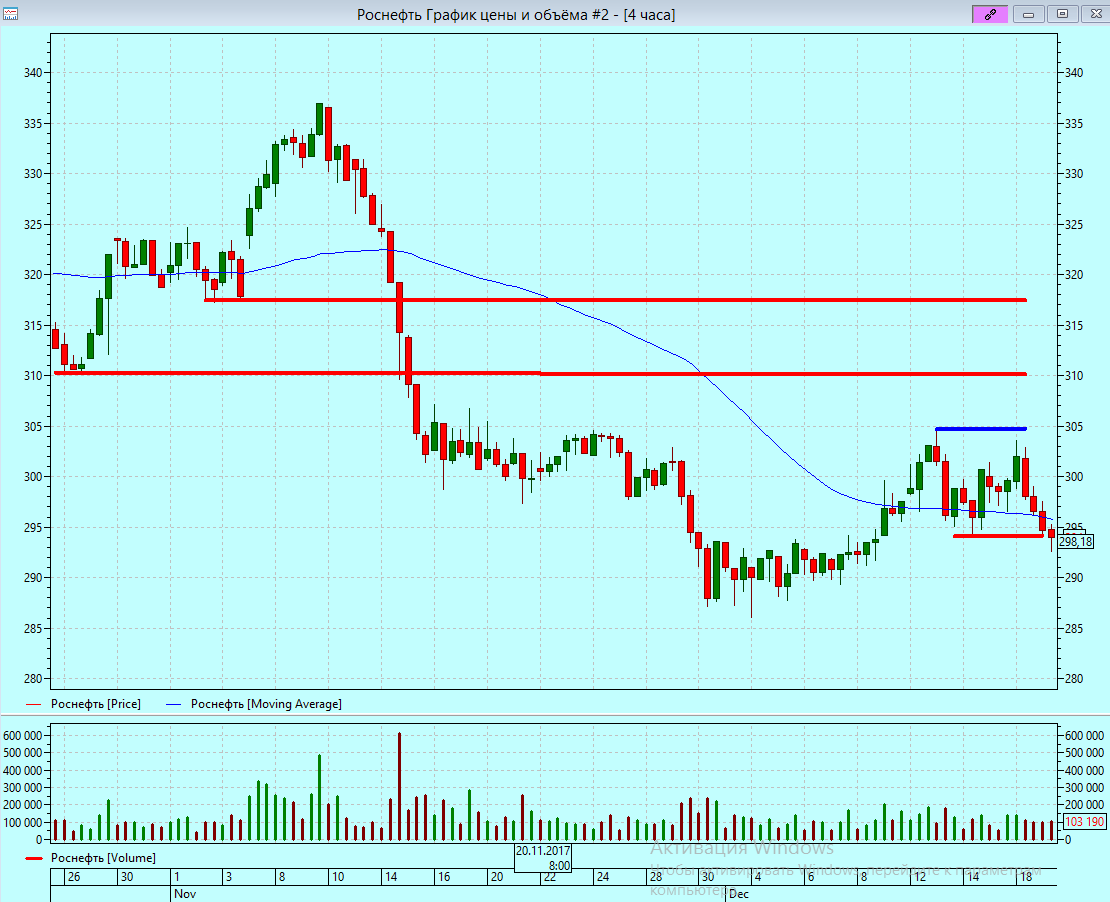
Task: Maximize the Роснефть chart window
Action: pos(1063,14)
